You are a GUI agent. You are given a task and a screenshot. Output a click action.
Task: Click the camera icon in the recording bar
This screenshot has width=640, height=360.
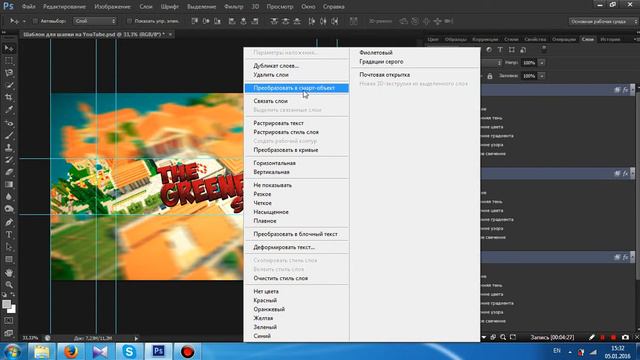point(625,337)
